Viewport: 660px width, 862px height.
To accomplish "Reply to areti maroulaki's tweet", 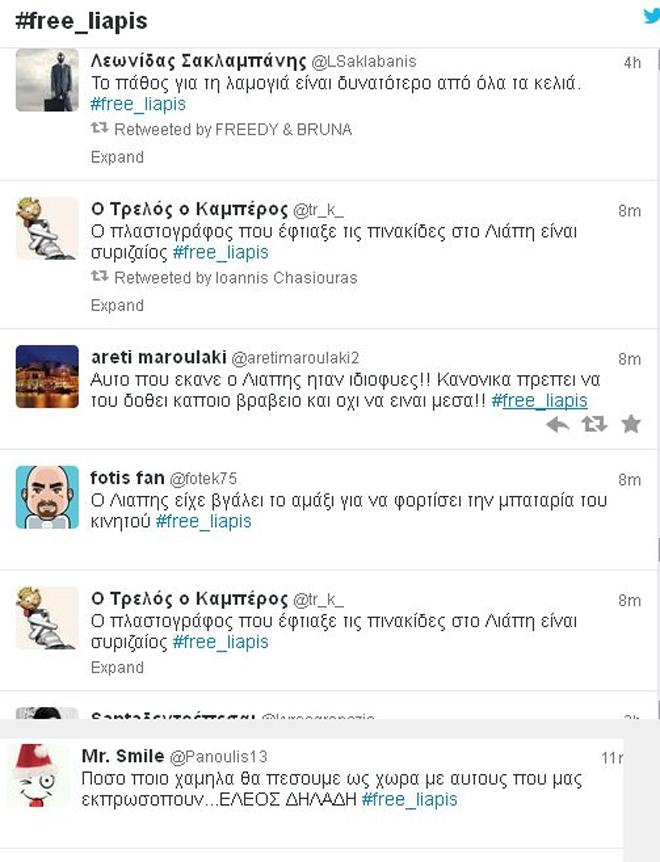I will (x=558, y=424).
